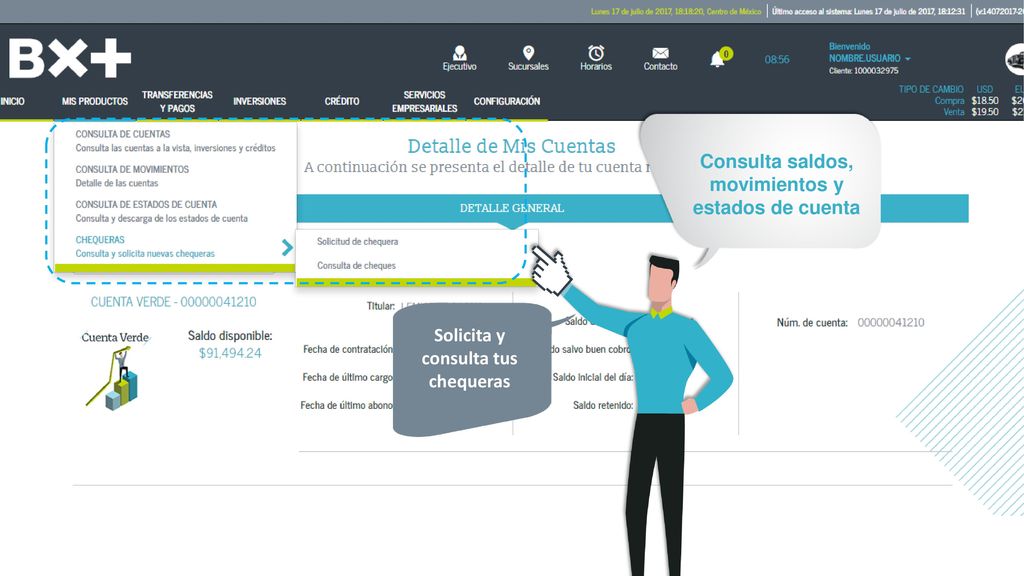The width and height of the screenshot is (1024, 576).
Task: Click the B×+ bank logo
Action: tap(70, 58)
